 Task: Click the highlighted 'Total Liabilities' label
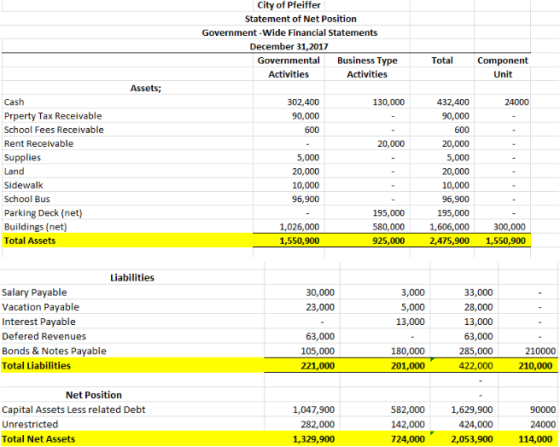pos(36,366)
